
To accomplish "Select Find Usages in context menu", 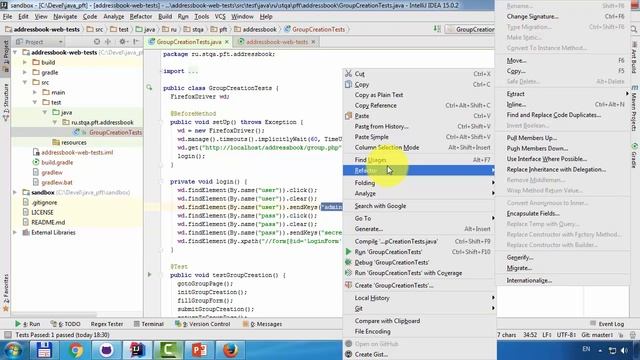I will click(x=418, y=160).
